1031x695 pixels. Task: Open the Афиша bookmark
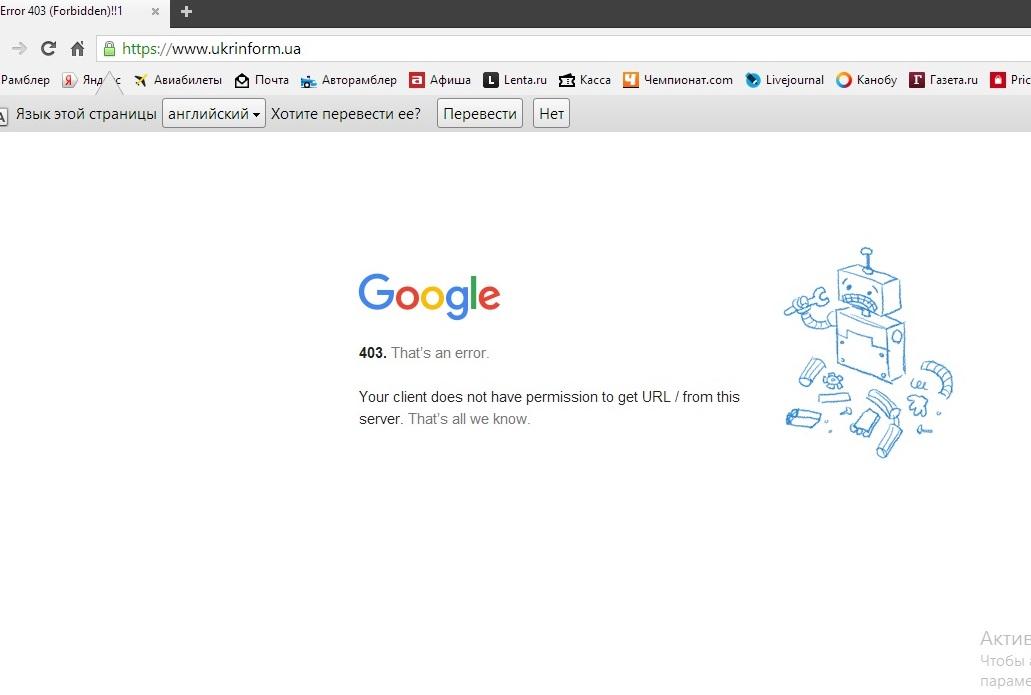pos(440,80)
